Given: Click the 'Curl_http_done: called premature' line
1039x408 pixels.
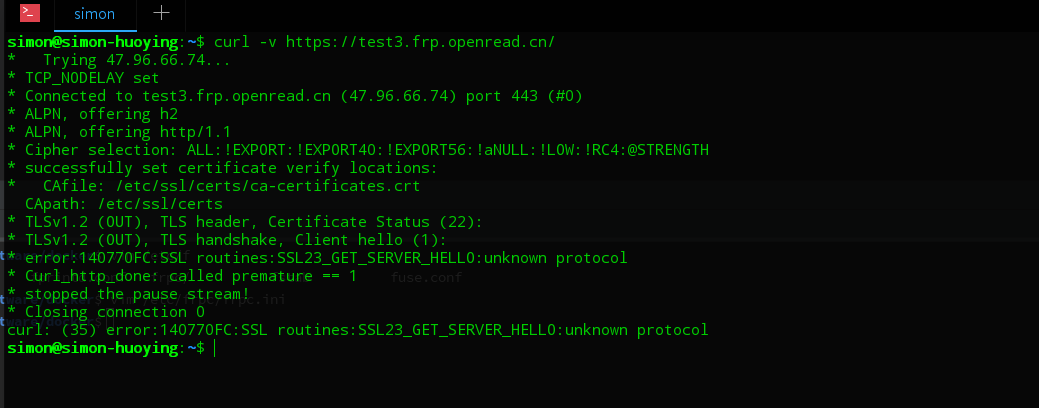Looking at the screenshot, I should click(x=182, y=276).
